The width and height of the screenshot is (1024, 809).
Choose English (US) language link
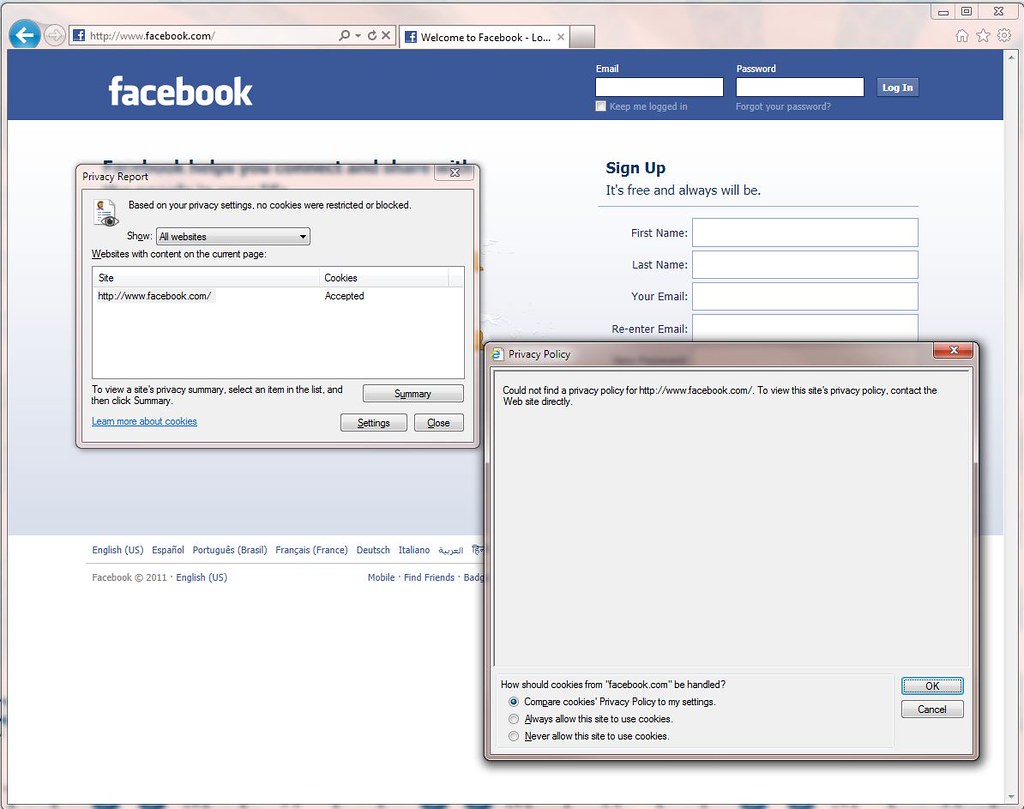tap(118, 550)
